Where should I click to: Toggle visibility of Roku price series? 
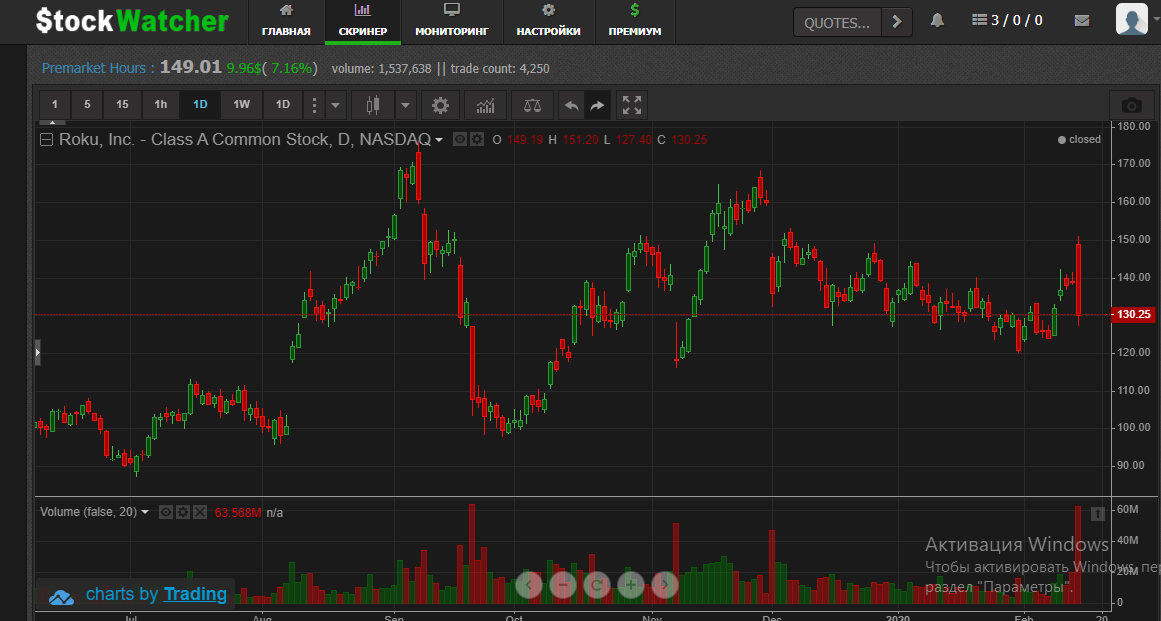click(x=460, y=140)
